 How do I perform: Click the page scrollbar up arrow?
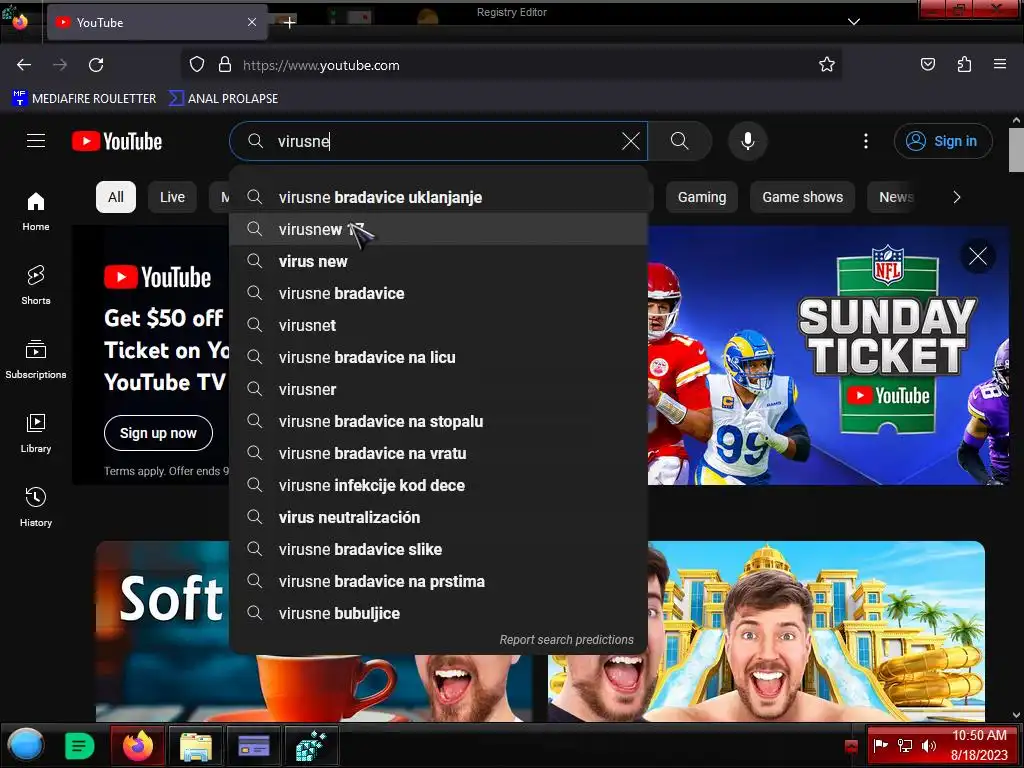click(x=1016, y=120)
